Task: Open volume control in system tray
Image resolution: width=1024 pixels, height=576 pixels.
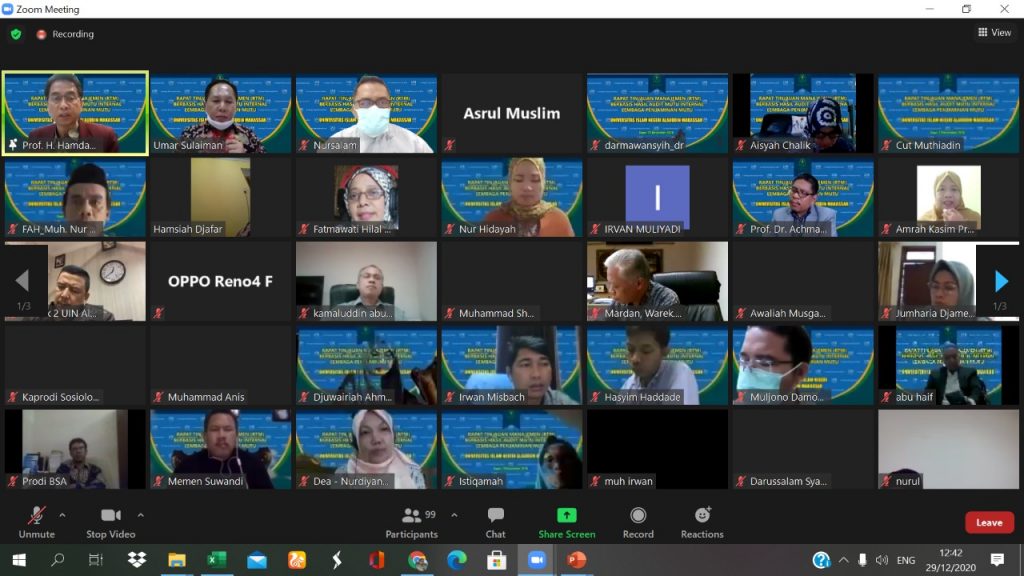Action: click(x=882, y=560)
